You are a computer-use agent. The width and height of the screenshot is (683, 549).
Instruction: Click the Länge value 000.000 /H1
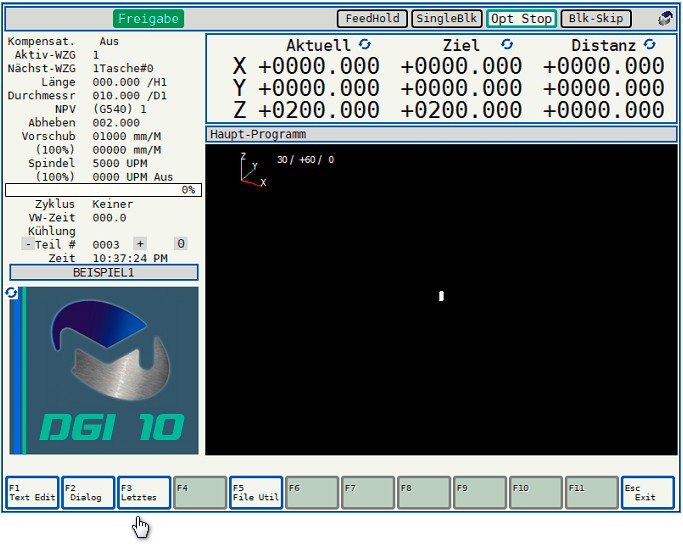129,82
